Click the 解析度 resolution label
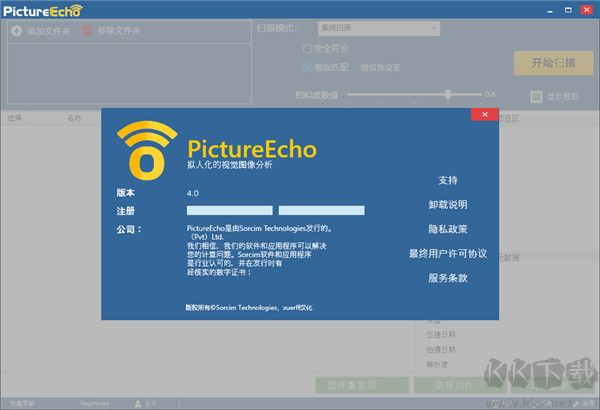The image size is (600, 410). point(437,364)
